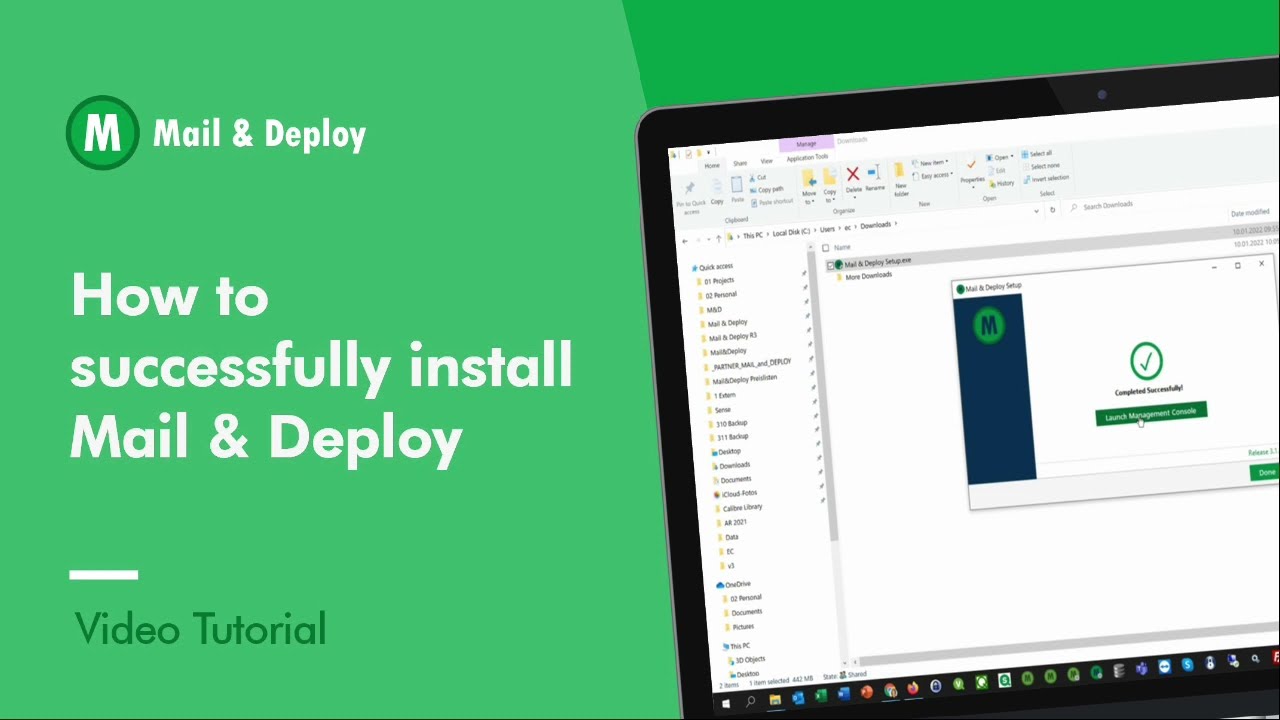This screenshot has width=1280, height=720.
Task: Expand the New item dropdown
Action: tap(929, 163)
